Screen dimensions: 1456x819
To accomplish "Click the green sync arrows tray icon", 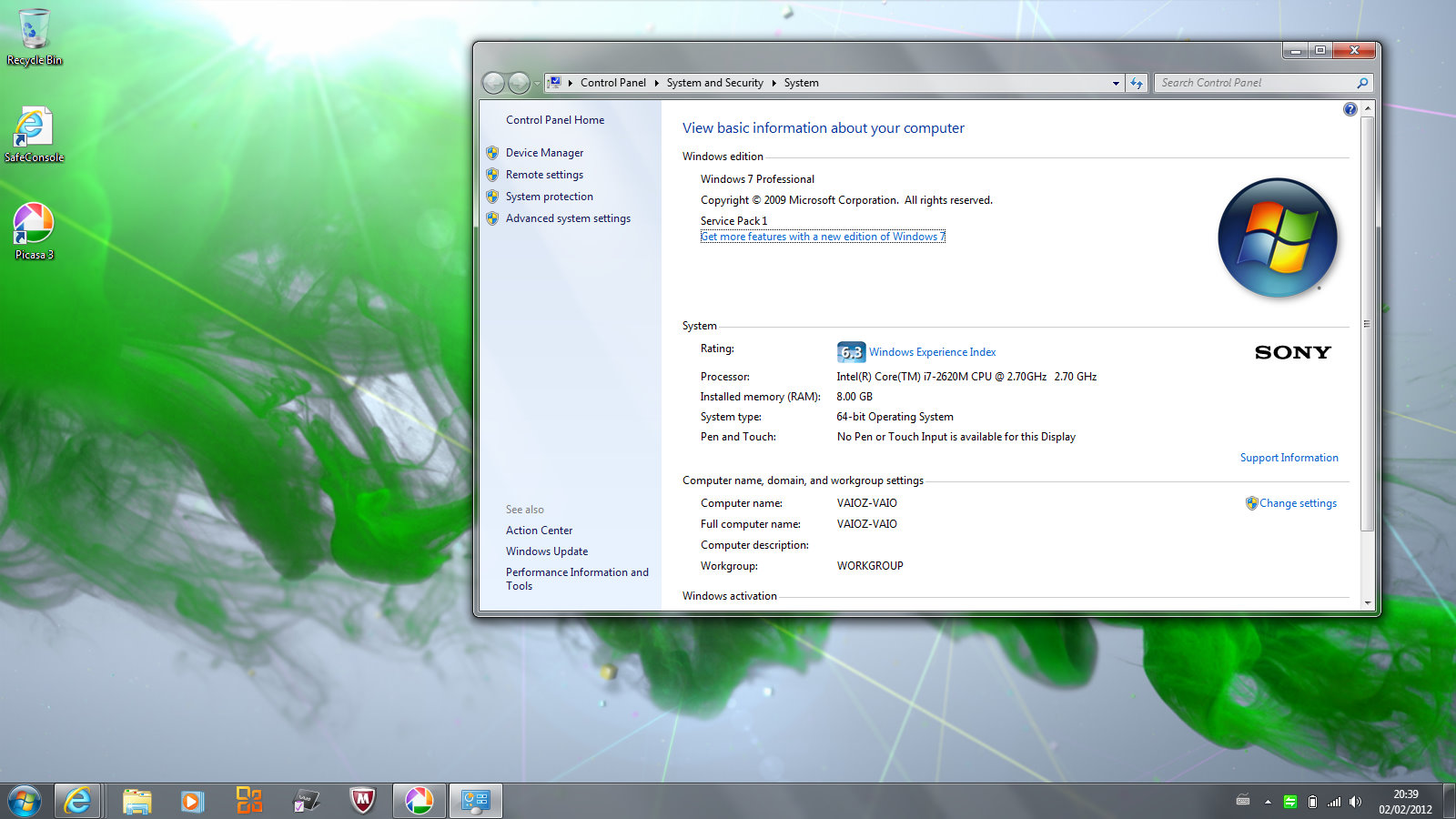I will [x=1290, y=802].
